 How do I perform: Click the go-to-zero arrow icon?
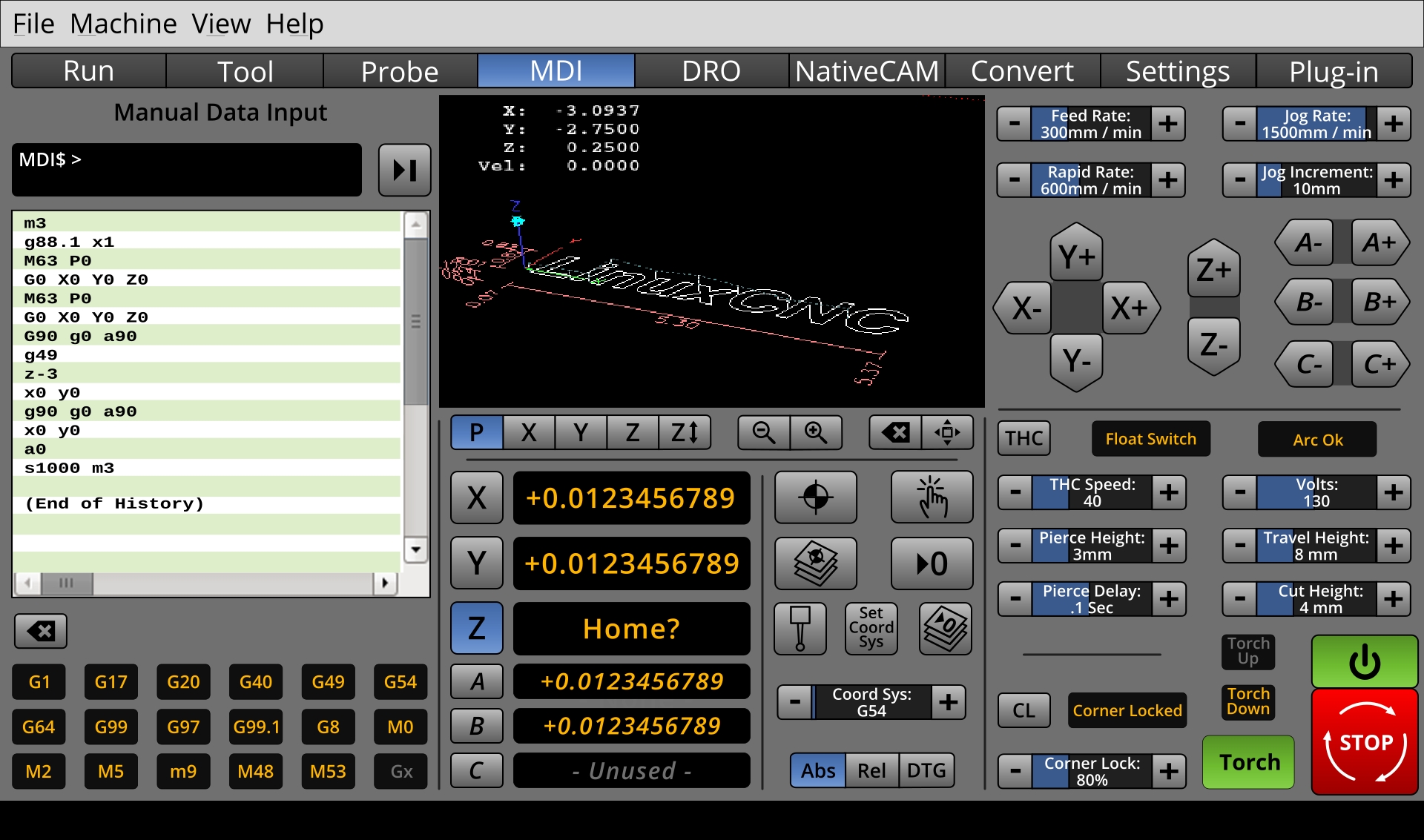tap(932, 563)
